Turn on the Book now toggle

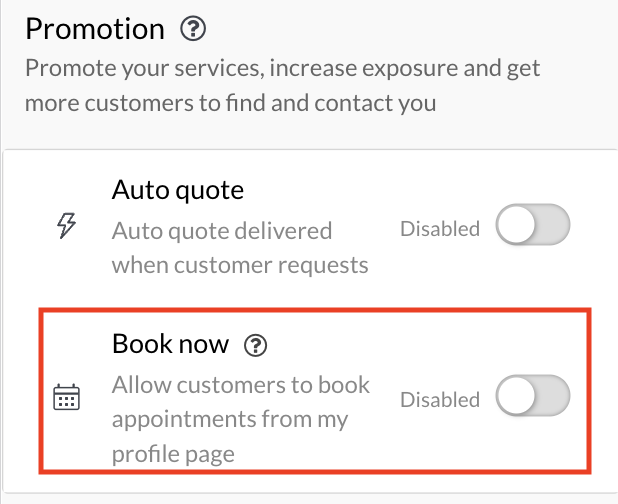pyautogui.click(x=533, y=398)
